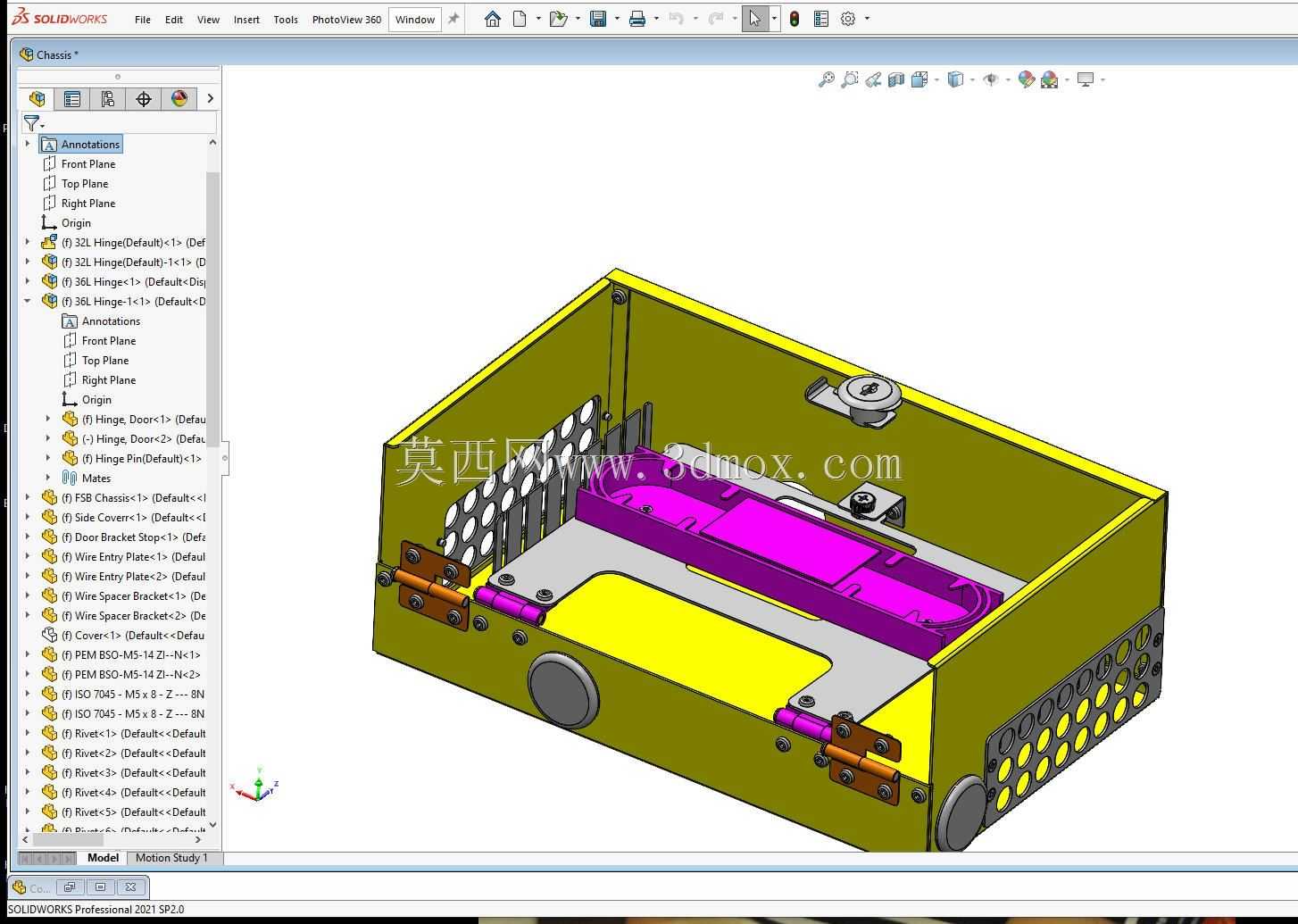This screenshot has width=1298, height=924.
Task: Collapse the 36L Hinge-1<1> tree node
Action: click(28, 301)
